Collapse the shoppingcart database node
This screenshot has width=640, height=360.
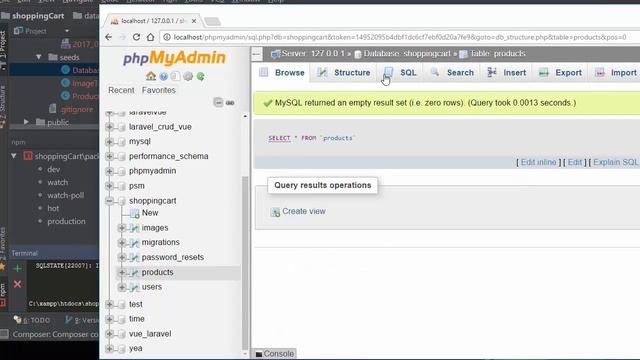pyautogui.click(x=109, y=201)
